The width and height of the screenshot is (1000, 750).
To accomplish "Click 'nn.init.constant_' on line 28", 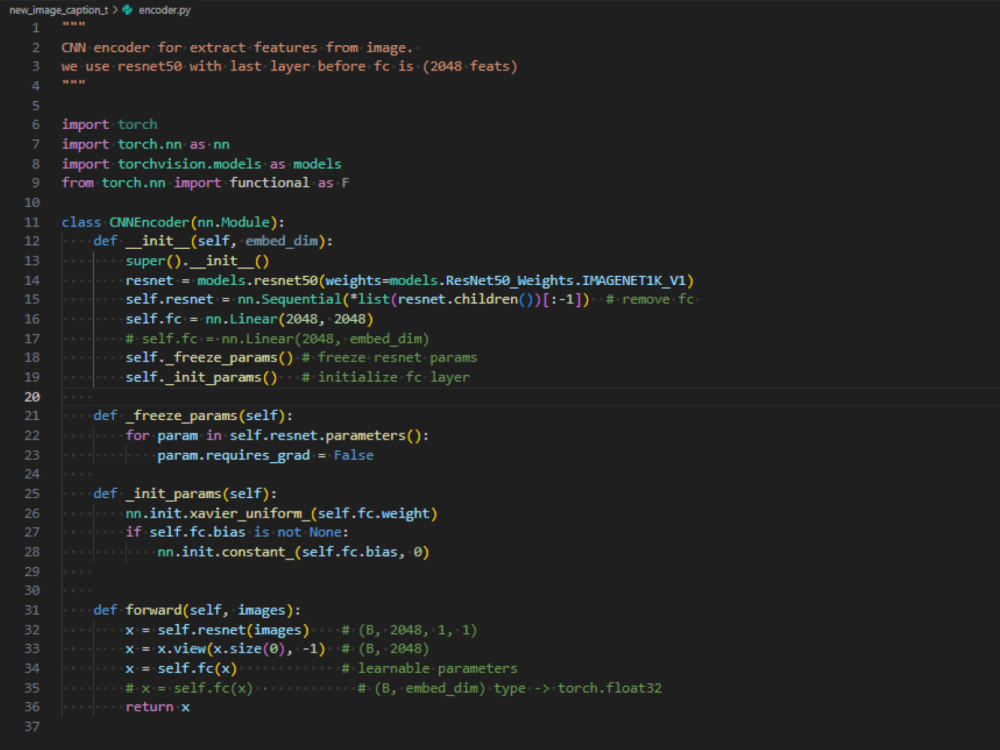I will [x=226, y=552].
